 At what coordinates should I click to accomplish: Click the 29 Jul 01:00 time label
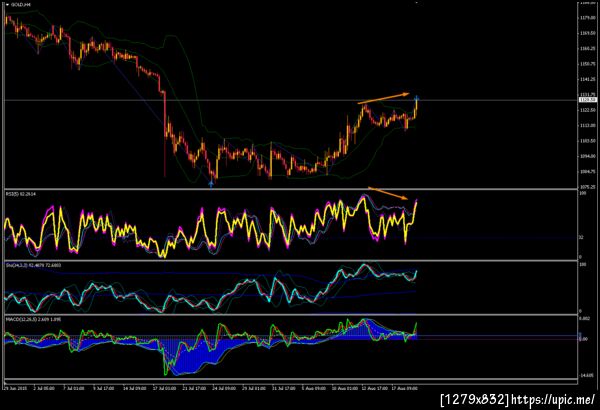(254, 388)
